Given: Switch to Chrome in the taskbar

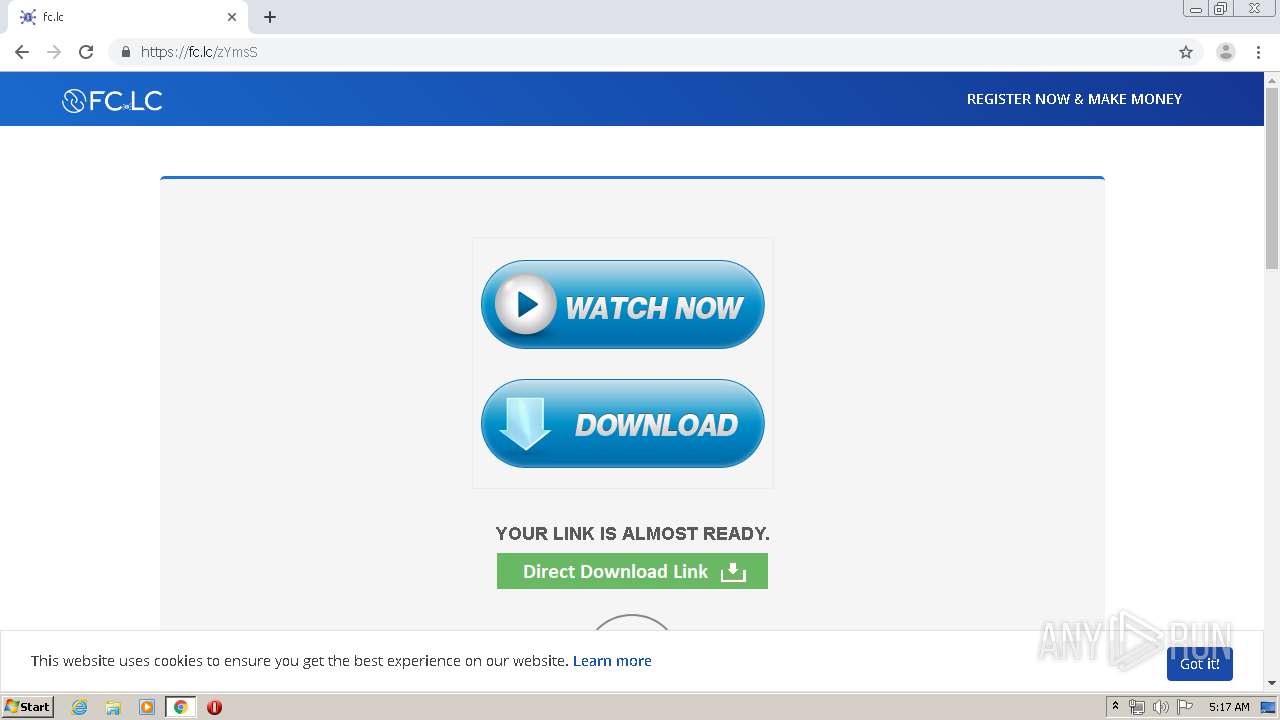Looking at the screenshot, I should (x=180, y=707).
